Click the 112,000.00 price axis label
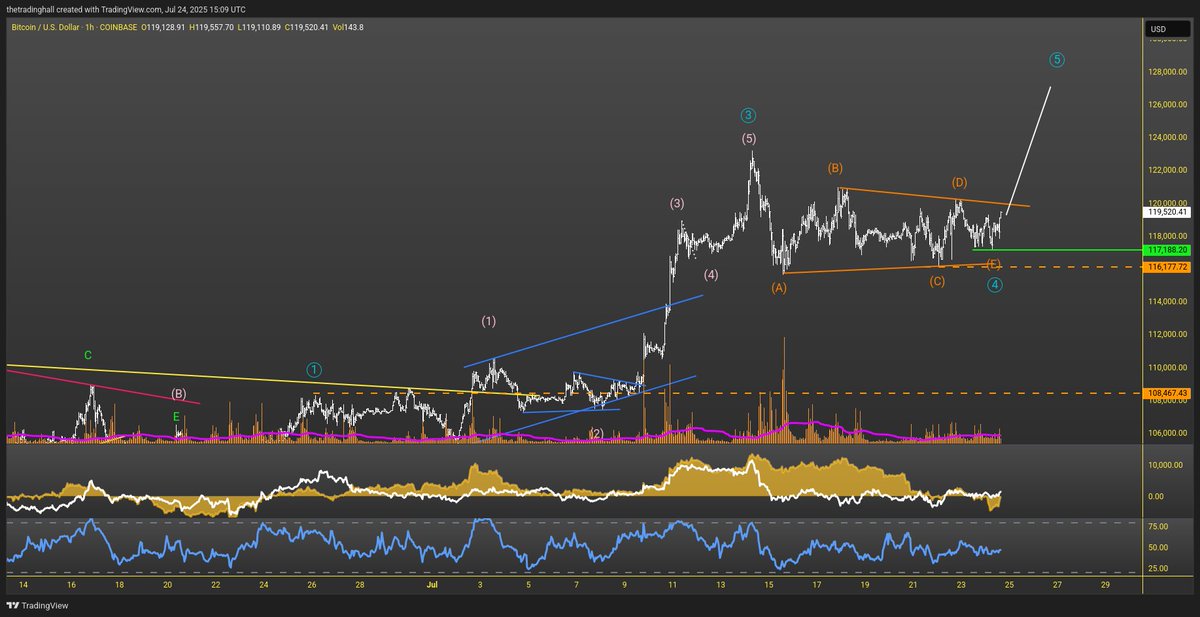The width and height of the screenshot is (1200, 617). click(x=1167, y=334)
